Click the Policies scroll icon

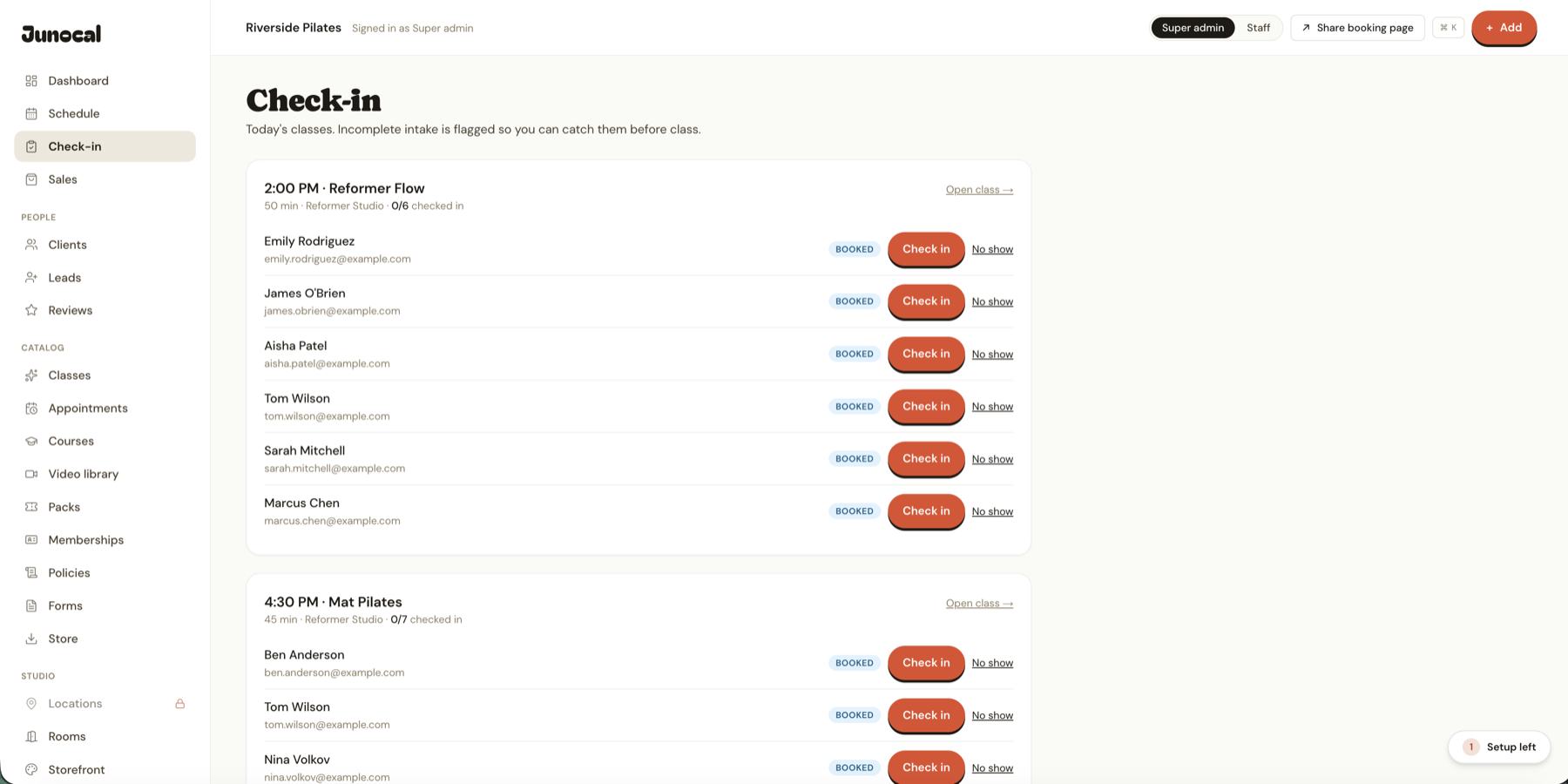click(x=31, y=573)
